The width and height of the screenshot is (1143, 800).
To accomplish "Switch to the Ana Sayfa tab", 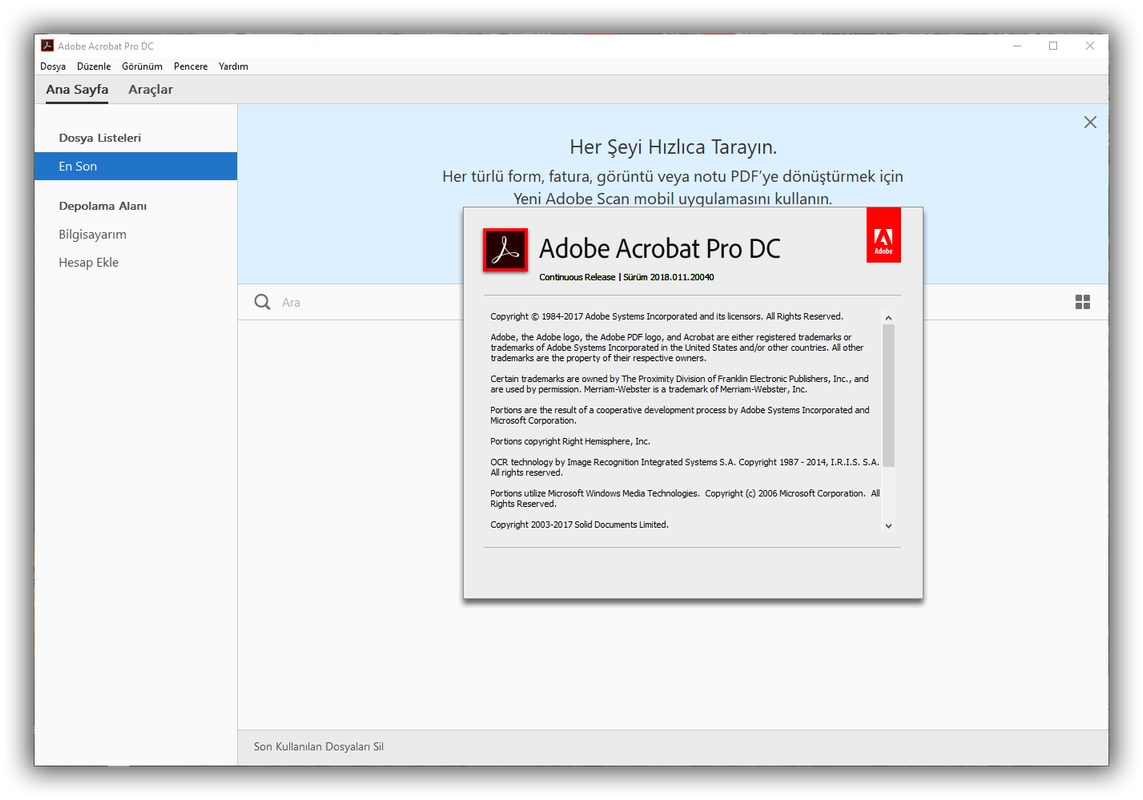I will 77,90.
